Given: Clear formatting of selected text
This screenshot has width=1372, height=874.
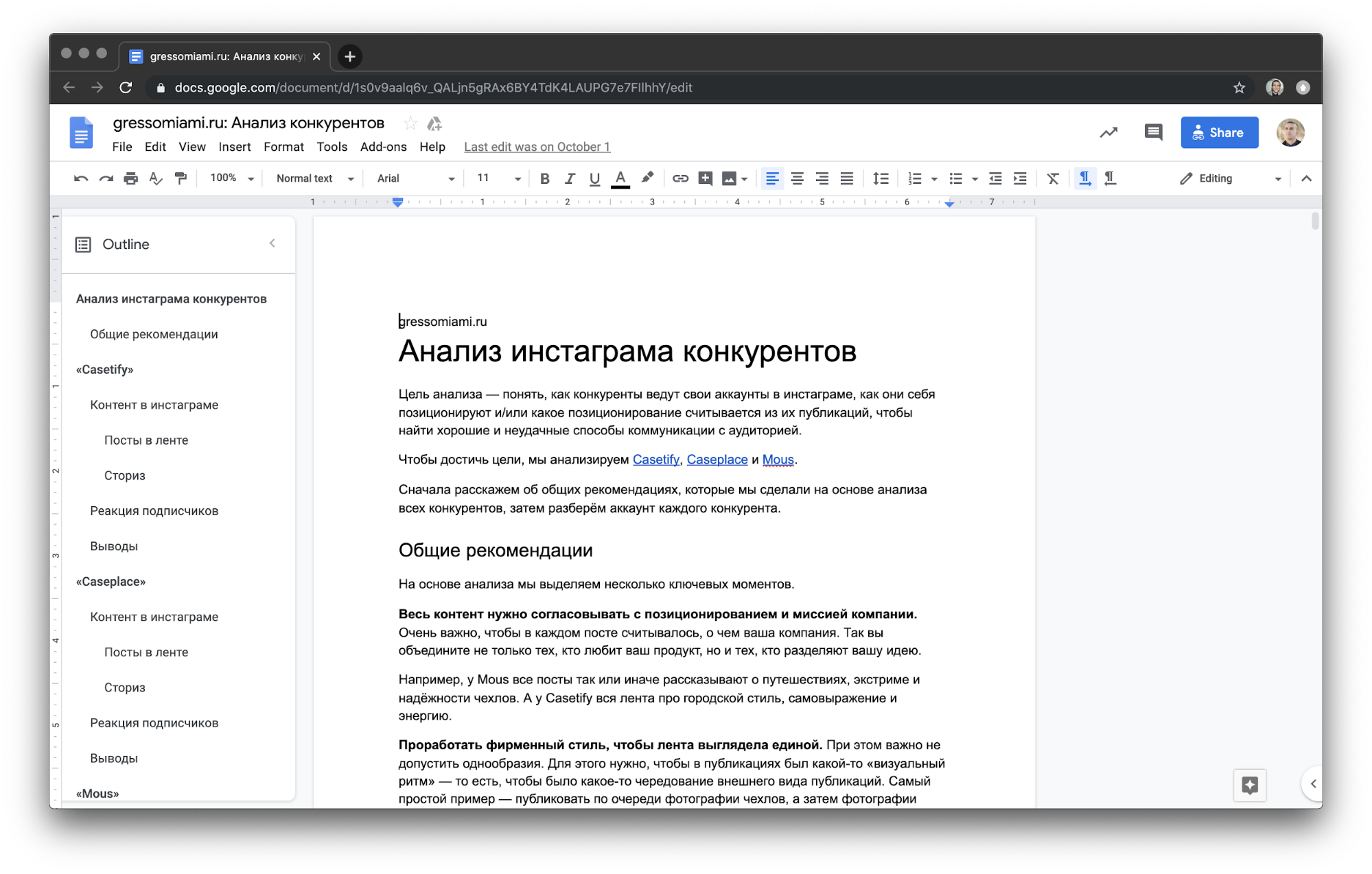Looking at the screenshot, I should coord(1053,178).
